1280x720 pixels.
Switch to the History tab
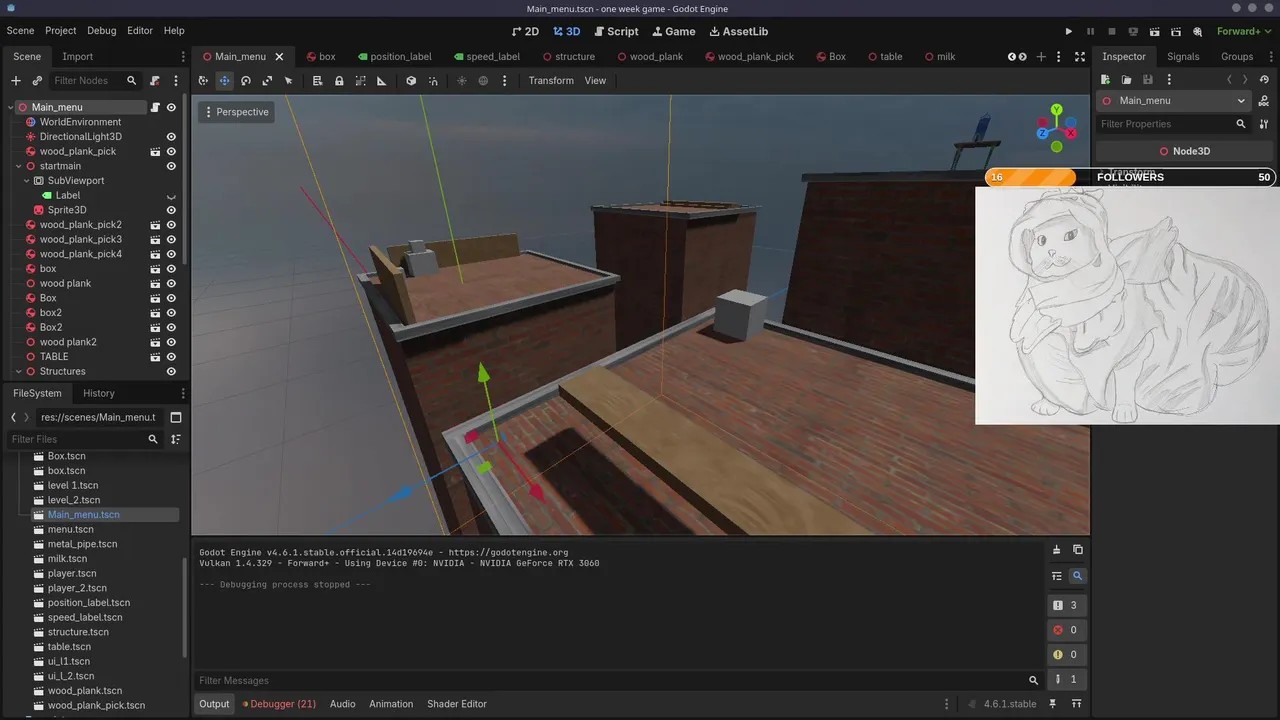click(99, 394)
